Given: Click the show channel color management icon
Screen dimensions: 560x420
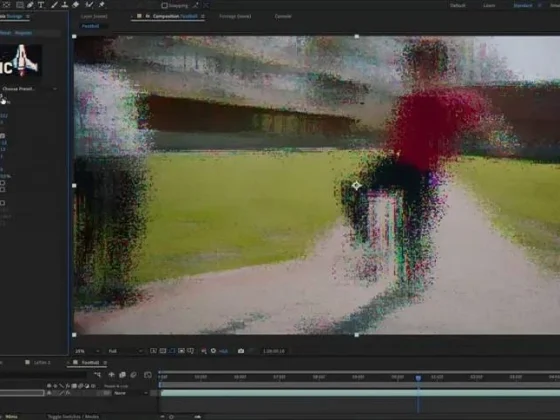Looking at the screenshot, I should pos(204,351).
